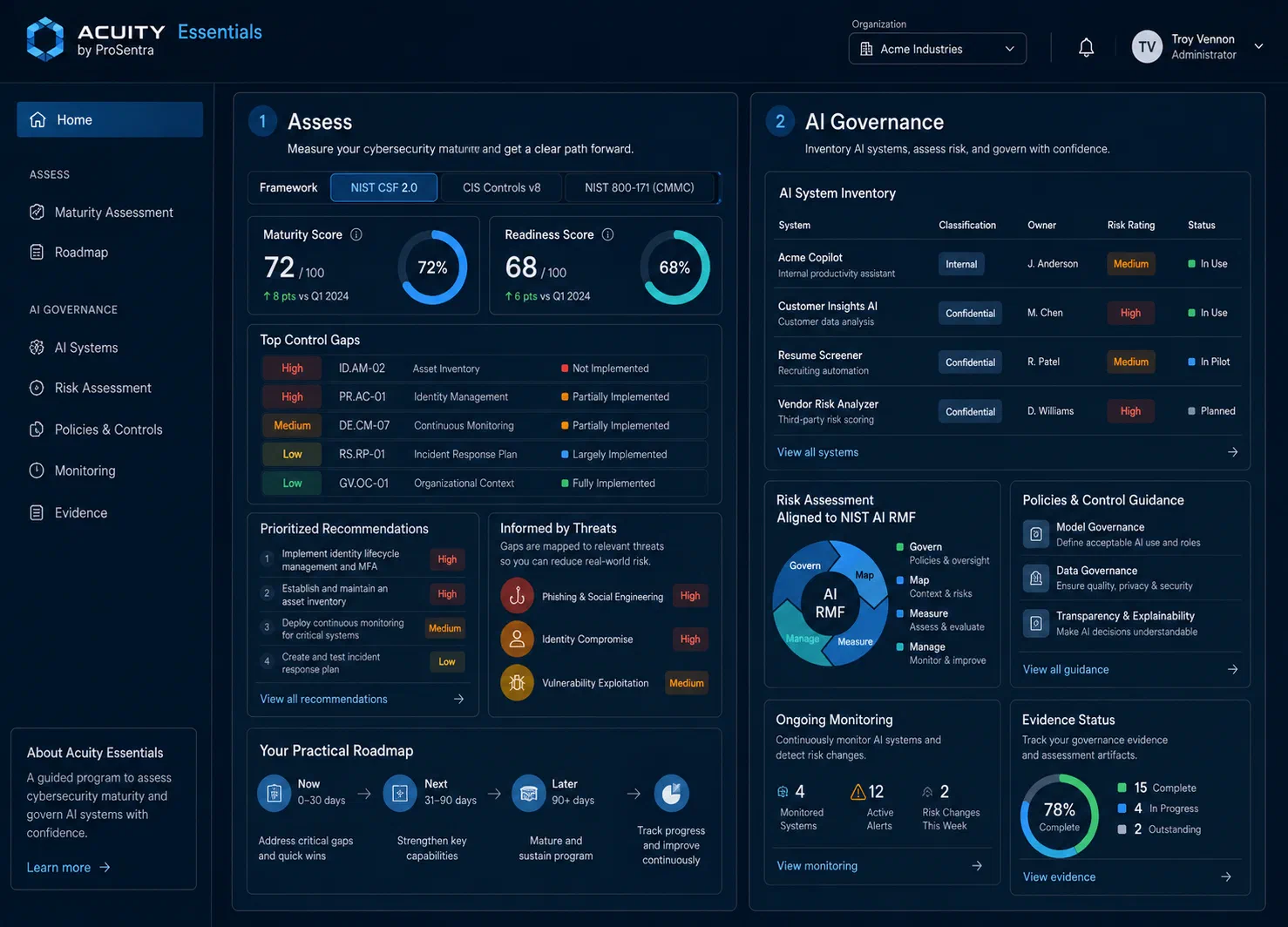Open the PR.AC-01 Identity Management row
The height and width of the screenshot is (927, 1288).
(x=484, y=396)
